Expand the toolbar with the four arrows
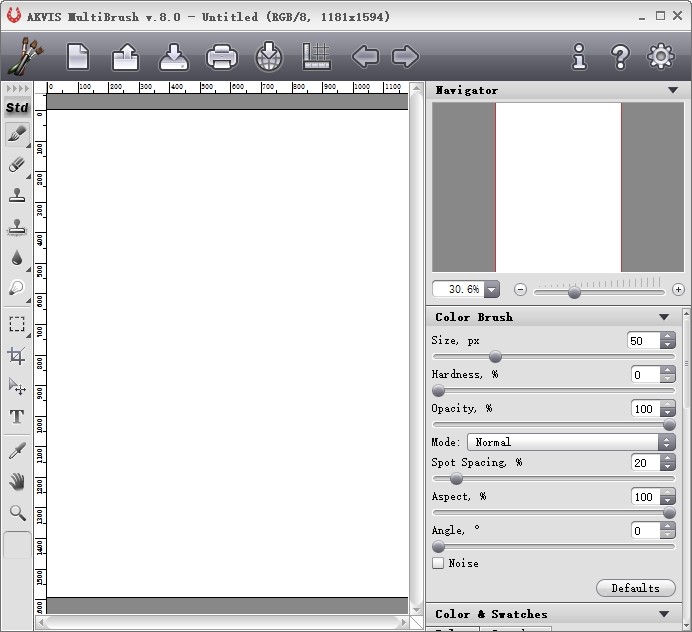 (x=17, y=89)
